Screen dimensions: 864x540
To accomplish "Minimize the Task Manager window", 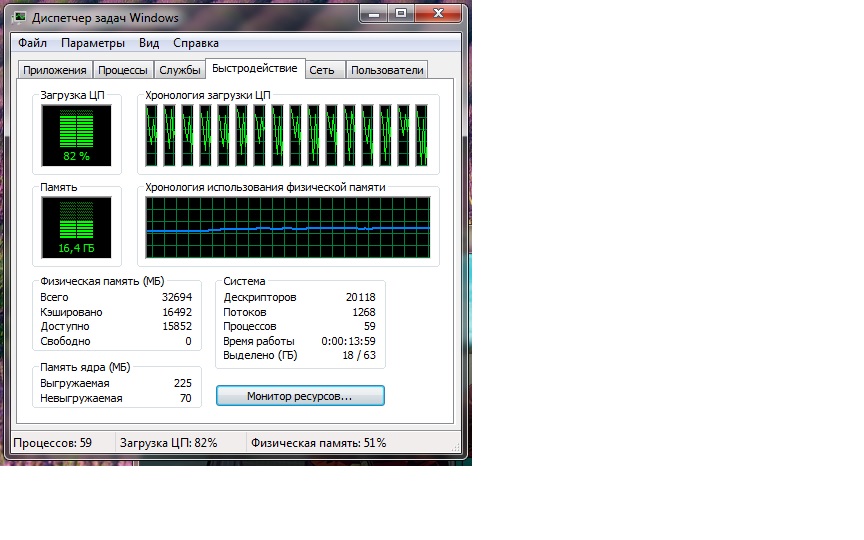I will tap(374, 13).
